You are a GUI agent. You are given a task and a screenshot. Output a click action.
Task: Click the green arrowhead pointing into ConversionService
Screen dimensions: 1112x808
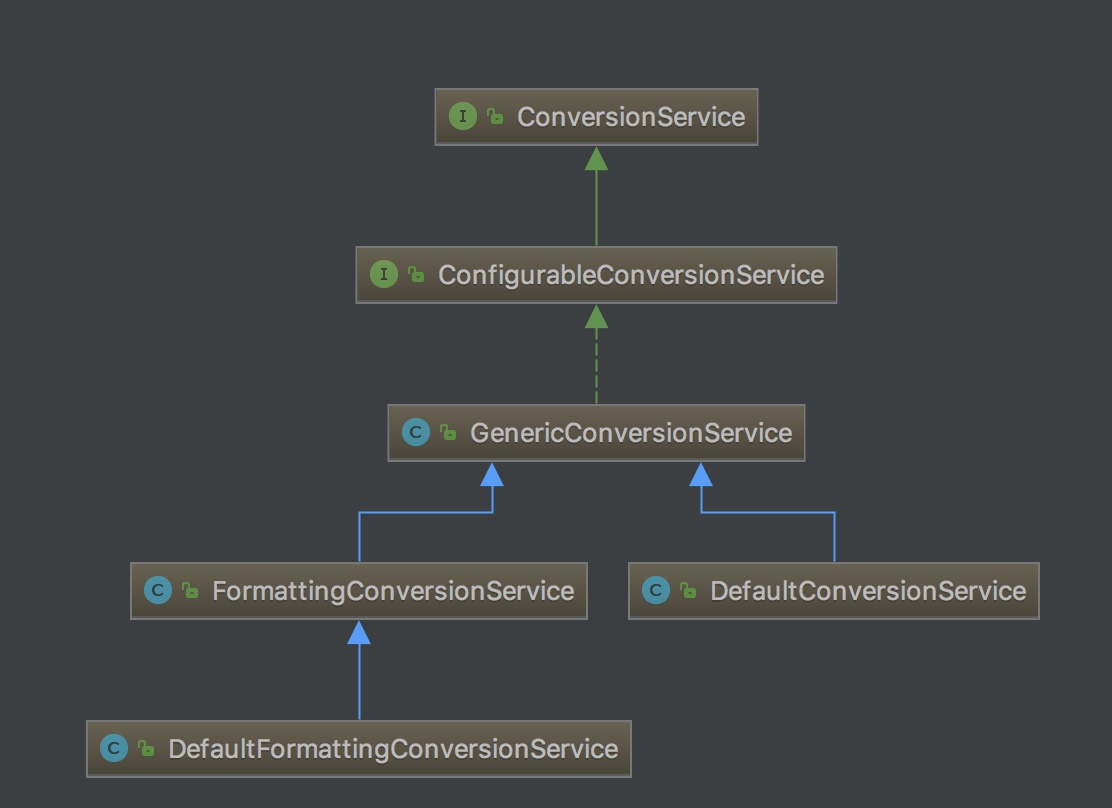(596, 158)
